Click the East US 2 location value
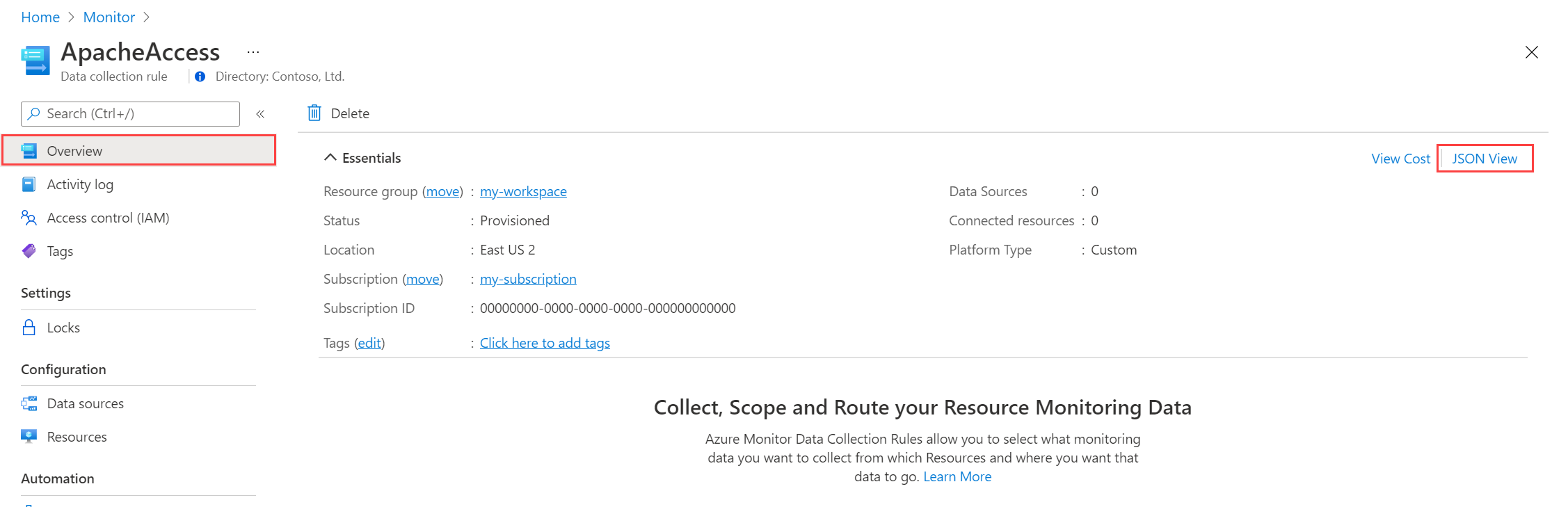 coord(507,250)
